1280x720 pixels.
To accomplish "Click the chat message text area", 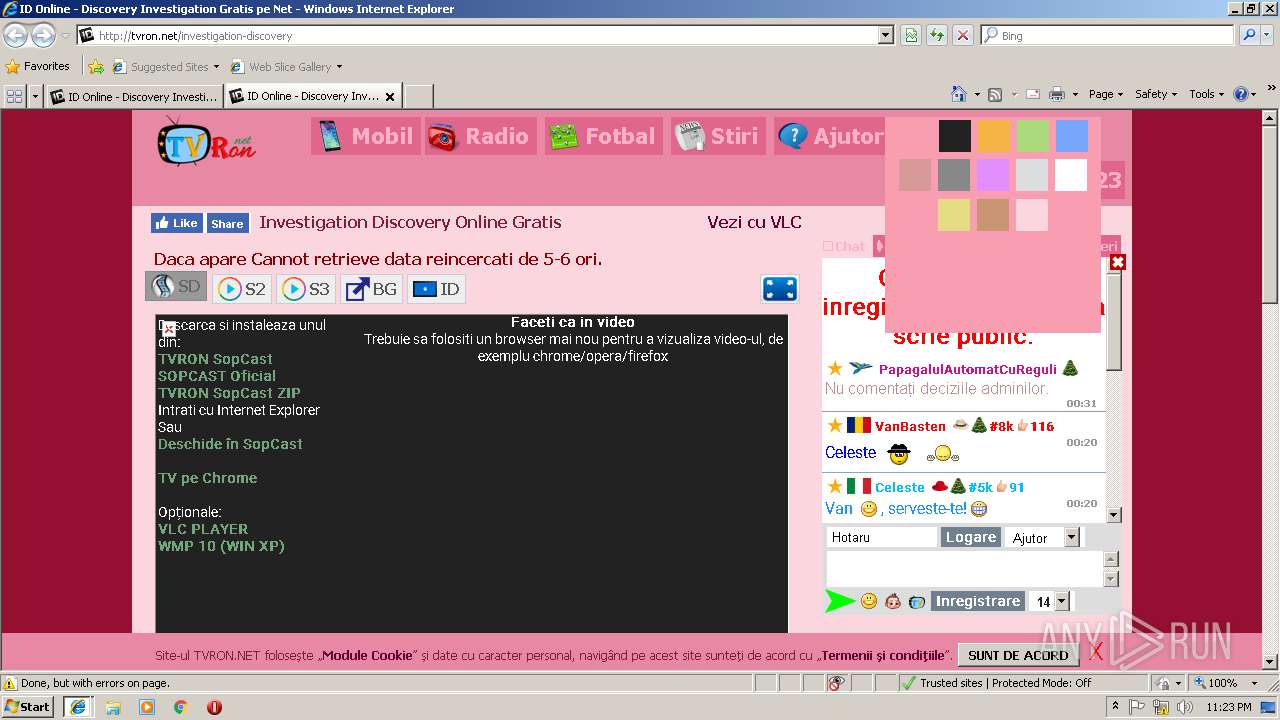I will click(x=964, y=568).
